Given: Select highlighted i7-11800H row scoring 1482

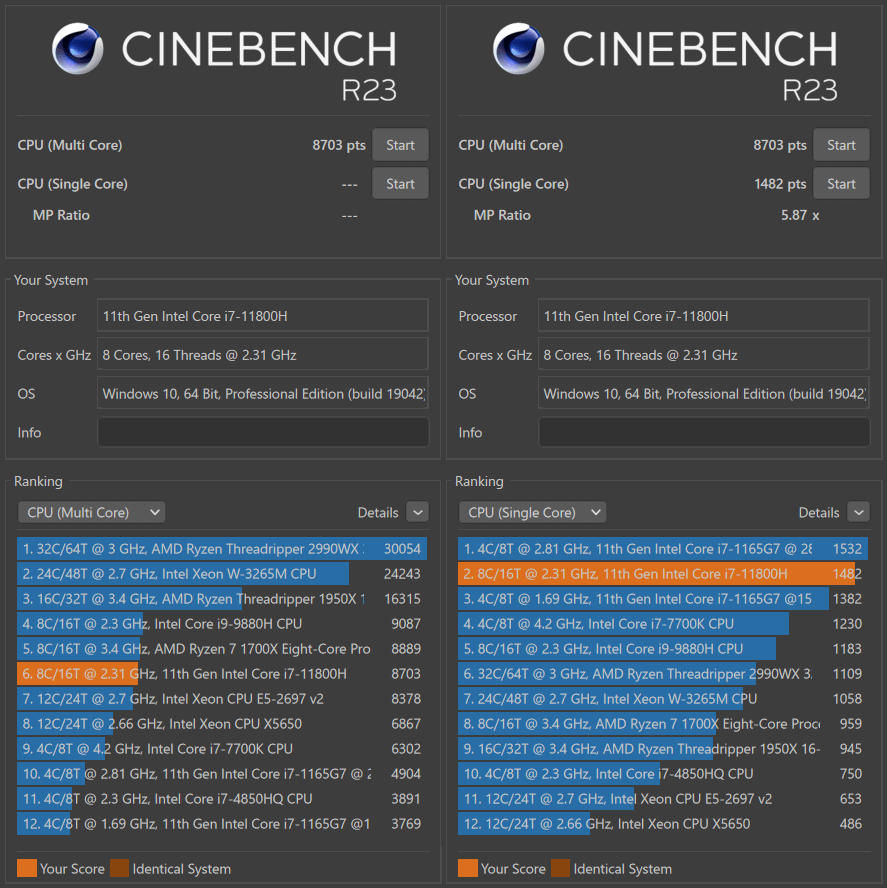Looking at the screenshot, I should [x=663, y=574].
